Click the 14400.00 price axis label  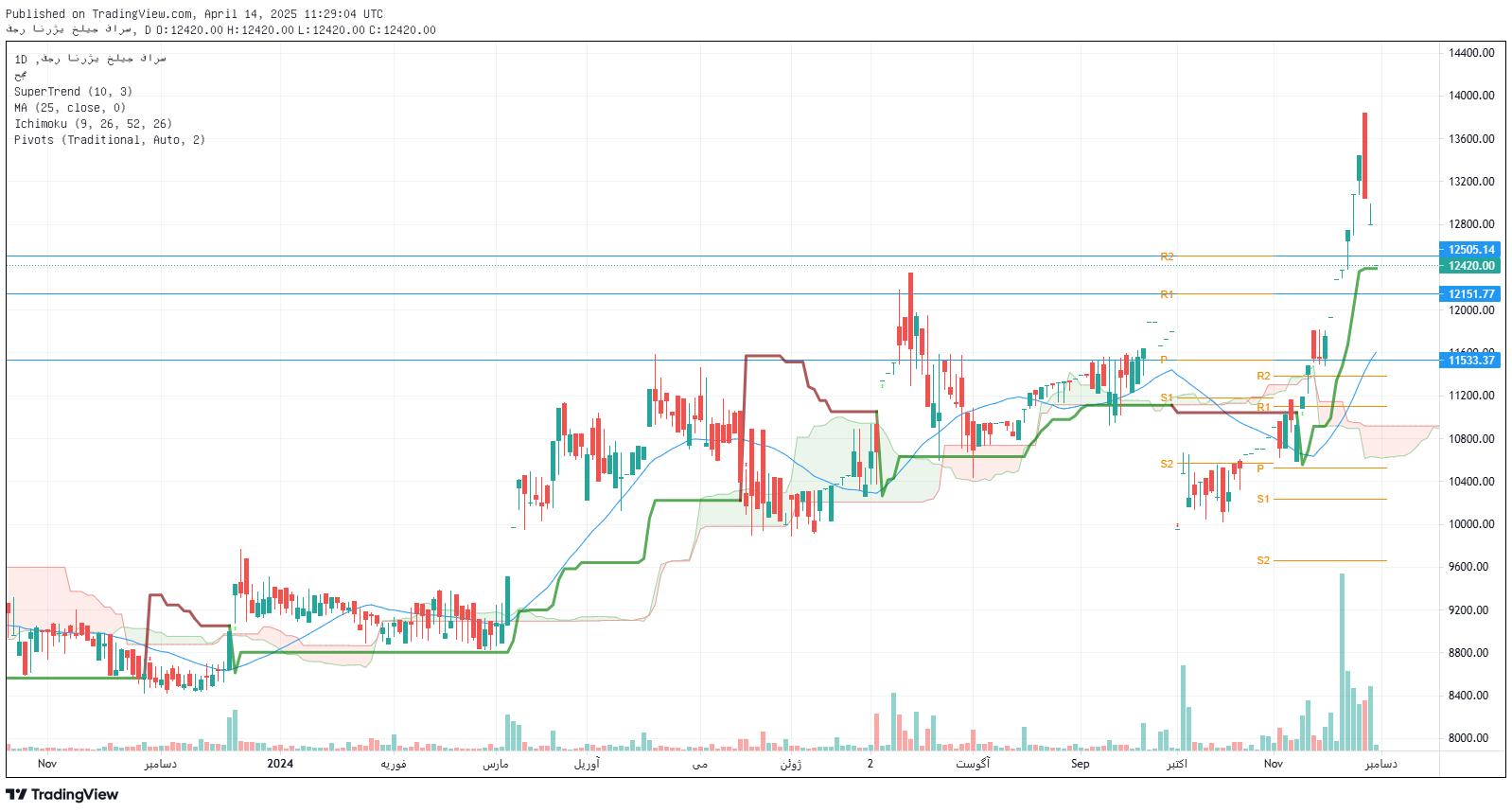(1471, 53)
